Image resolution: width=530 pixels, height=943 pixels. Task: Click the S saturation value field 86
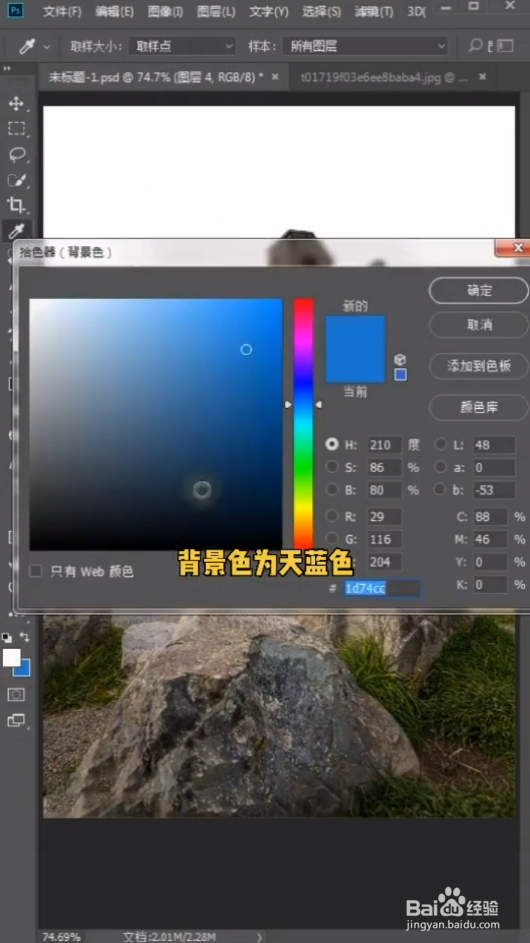pyautogui.click(x=384, y=467)
